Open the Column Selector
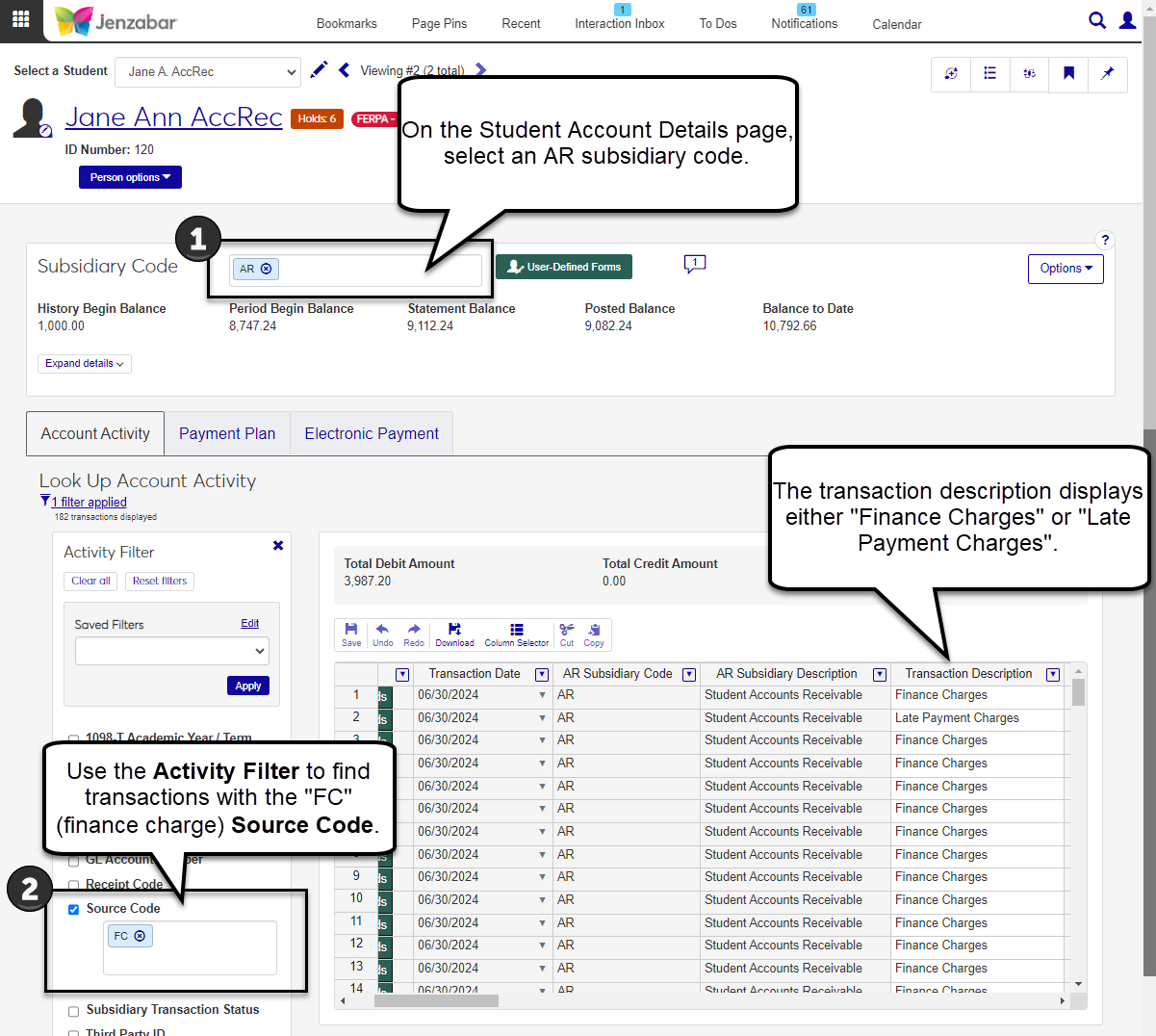This screenshot has height=1036, width=1156. (x=516, y=634)
